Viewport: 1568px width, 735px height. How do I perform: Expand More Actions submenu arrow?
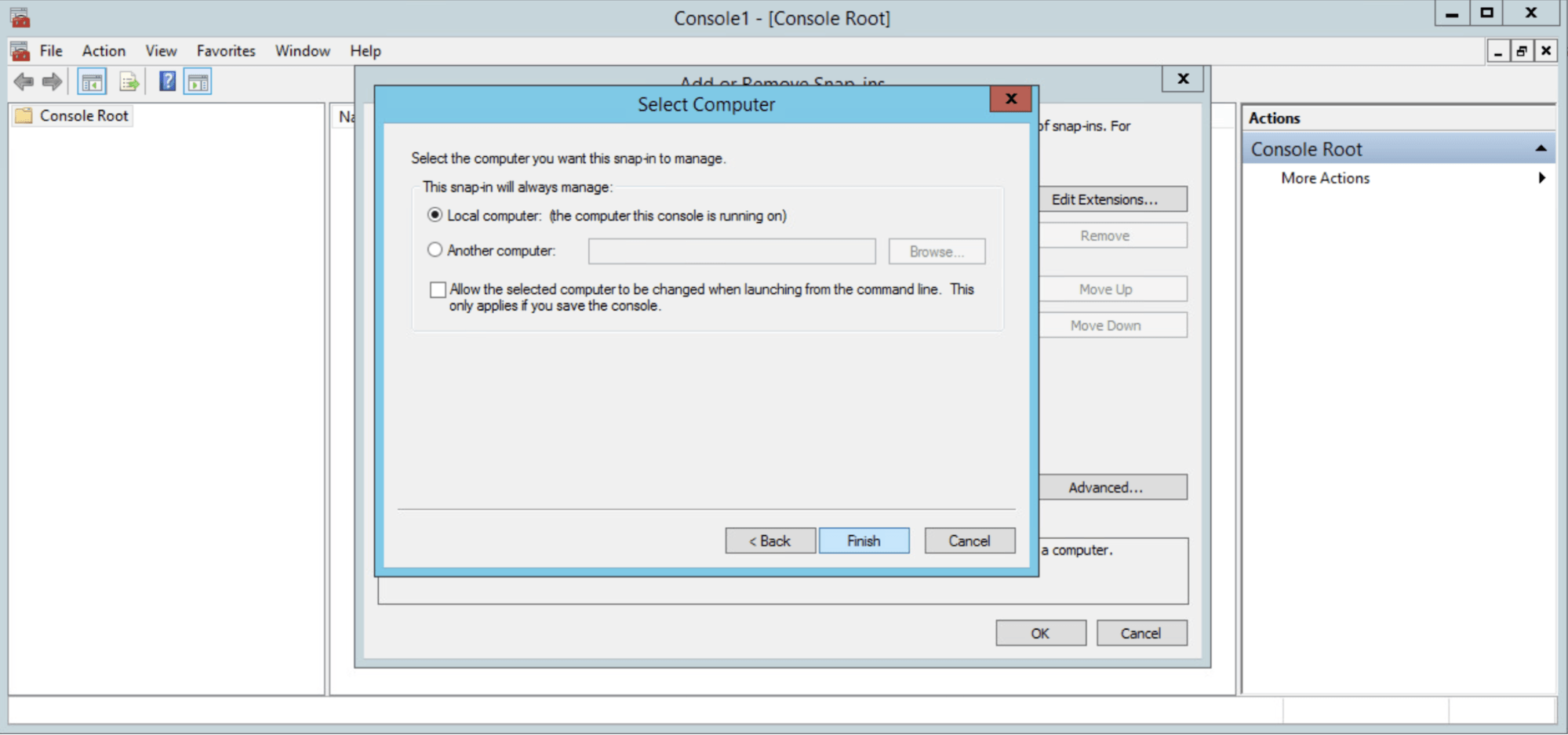point(1541,178)
